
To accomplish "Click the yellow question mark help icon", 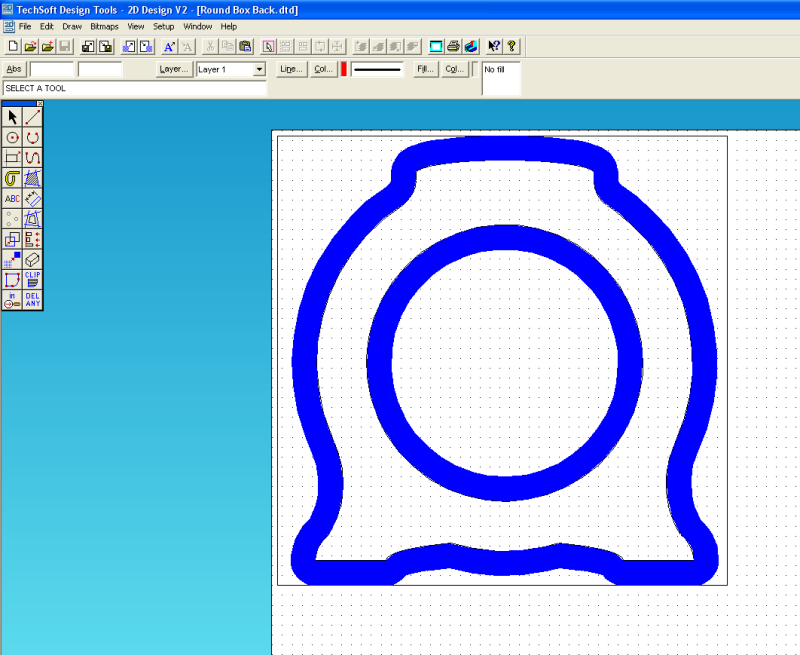I will coord(511,46).
